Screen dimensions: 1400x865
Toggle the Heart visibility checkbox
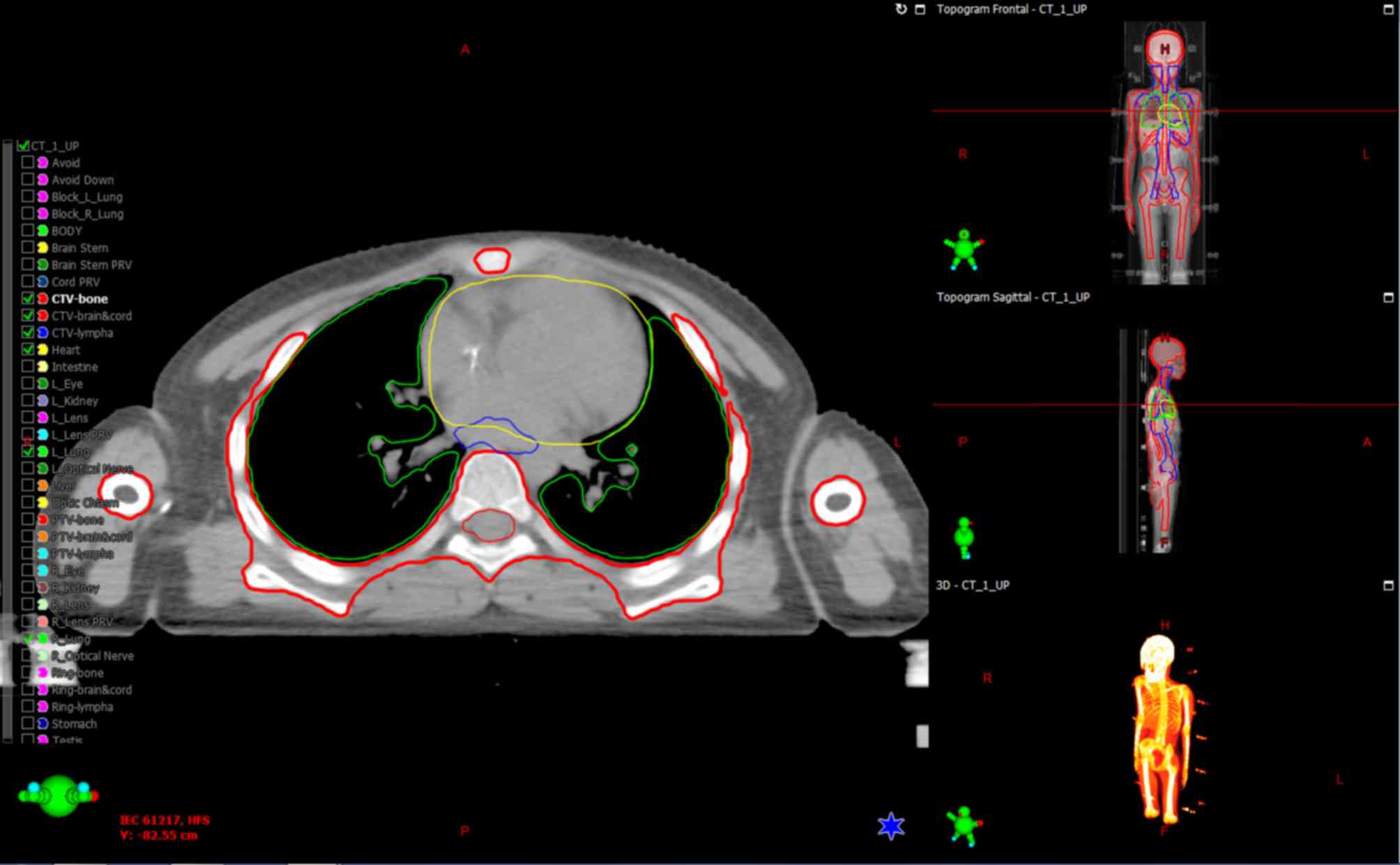click(28, 349)
